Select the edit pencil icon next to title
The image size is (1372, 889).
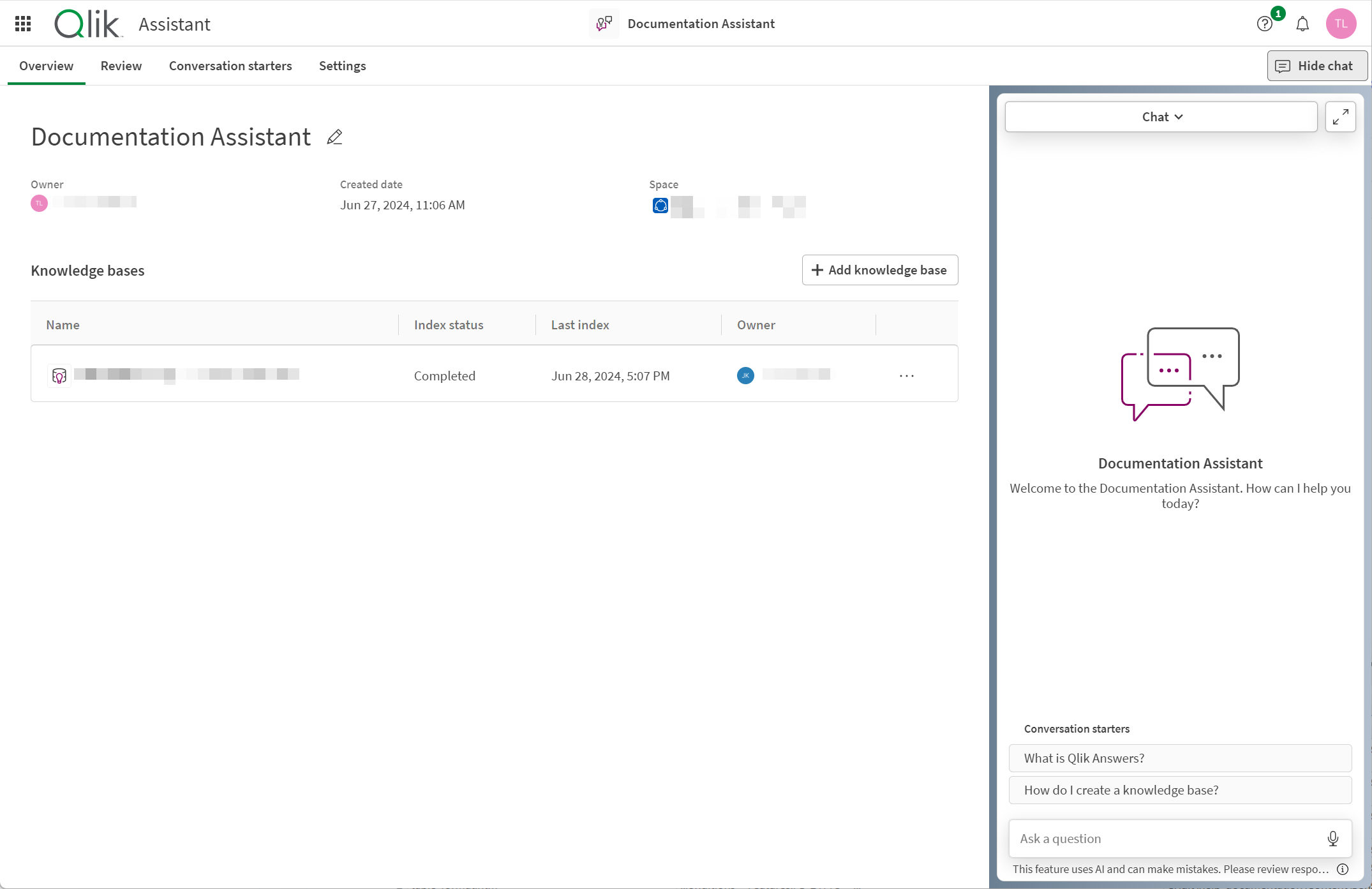click(x=334, y=136)
